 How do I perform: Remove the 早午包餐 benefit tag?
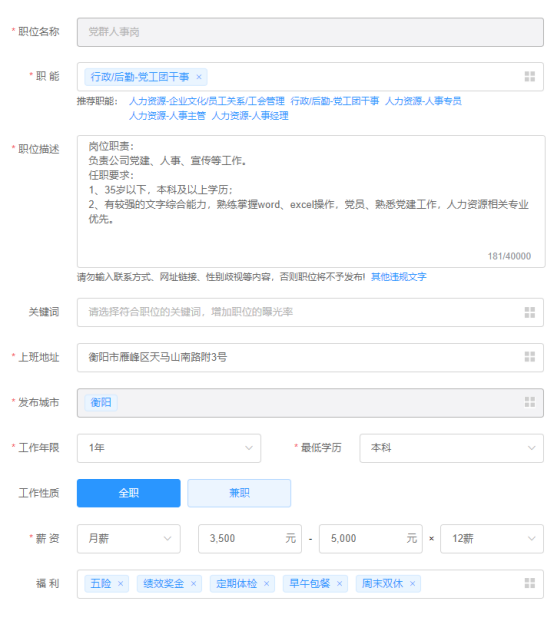339,584
